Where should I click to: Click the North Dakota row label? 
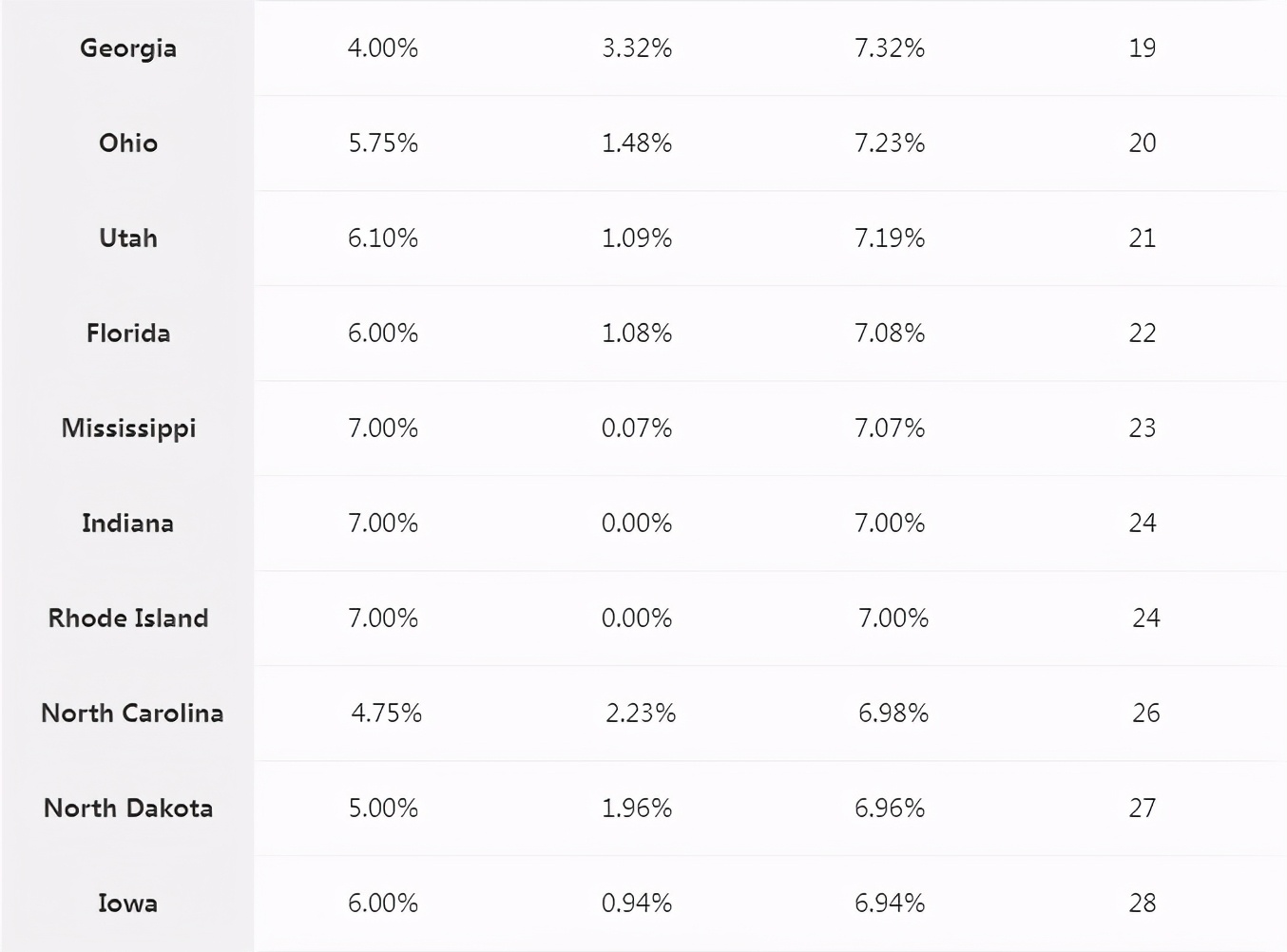(x=128, y=809)
